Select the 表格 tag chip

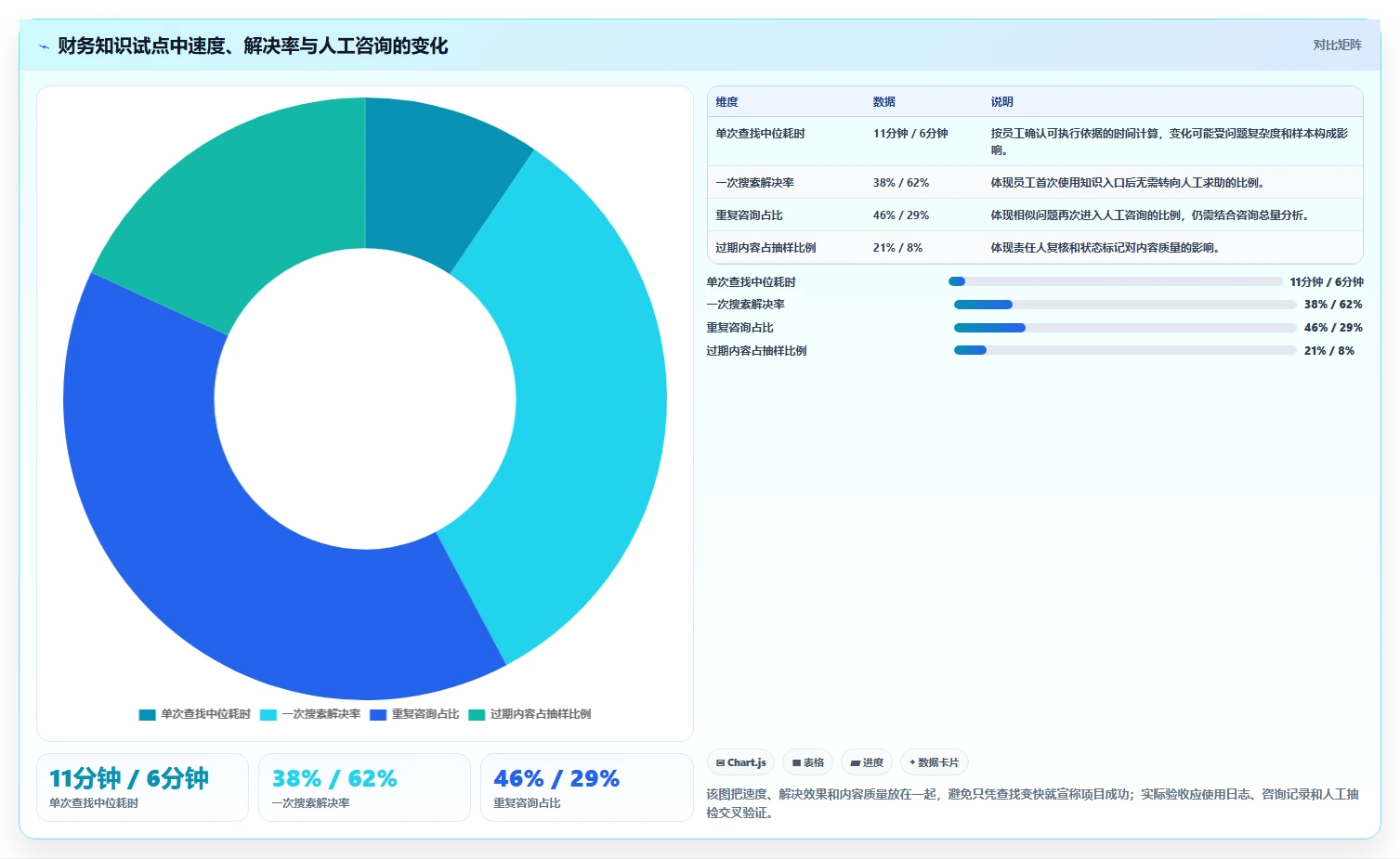point(807,762)
